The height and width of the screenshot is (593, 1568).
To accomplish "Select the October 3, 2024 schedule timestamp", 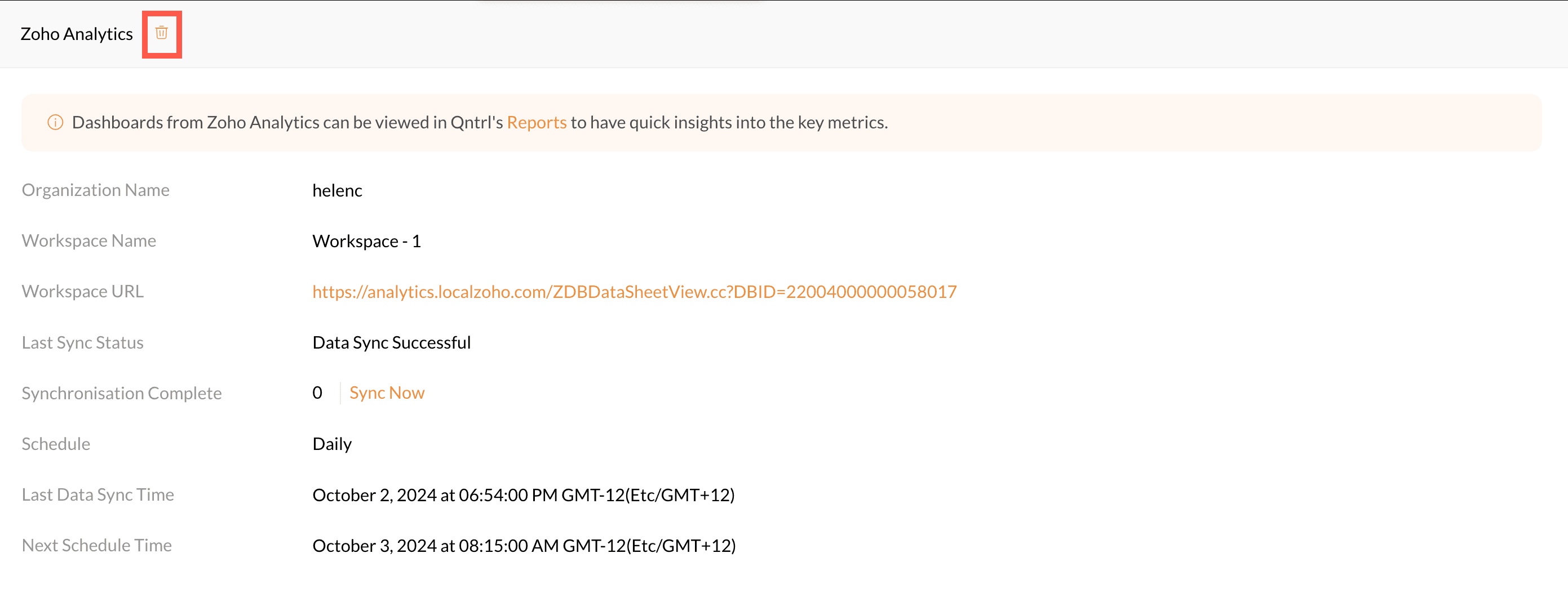I will [x=524, y=546].
